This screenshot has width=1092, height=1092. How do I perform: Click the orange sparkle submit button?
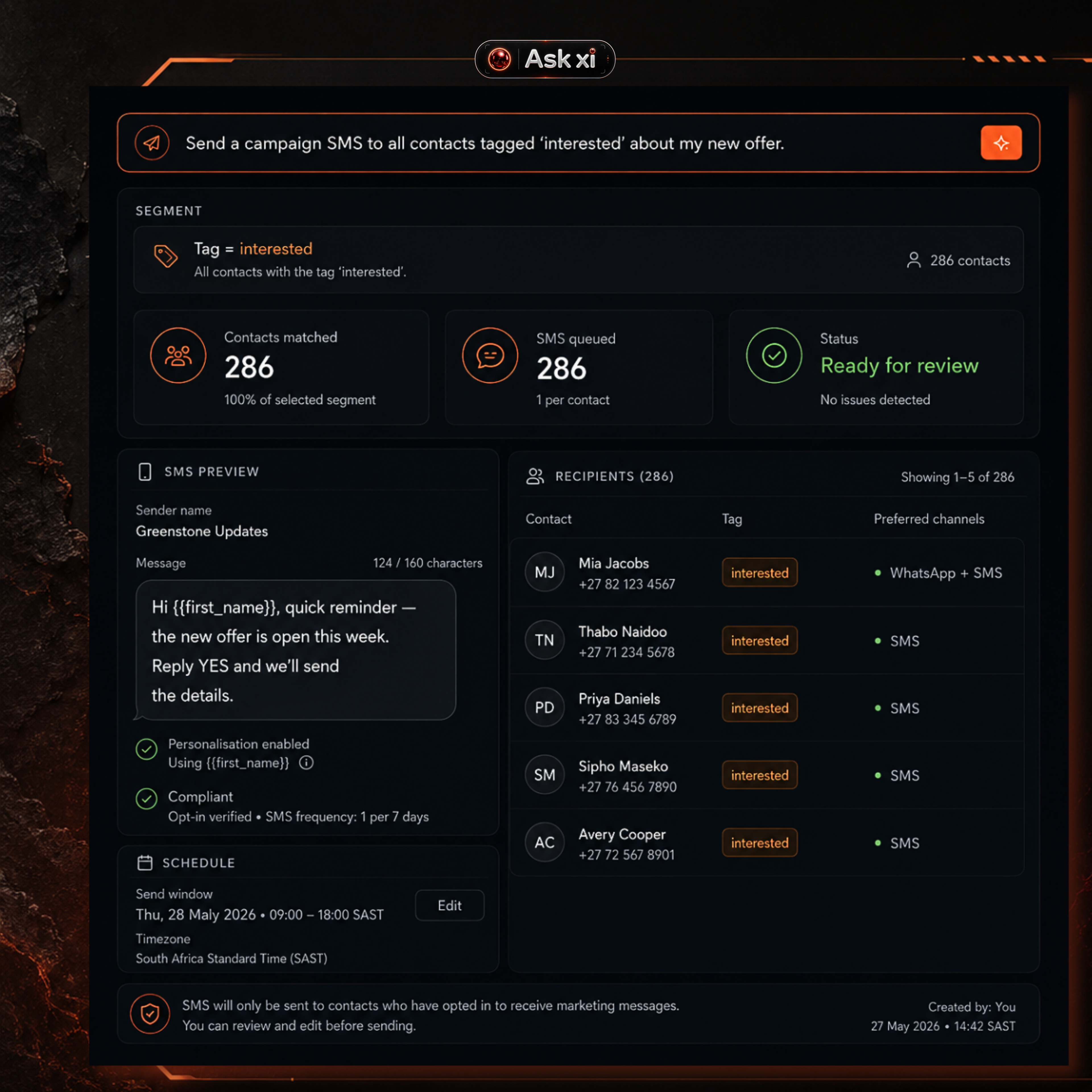point(1001,143)
